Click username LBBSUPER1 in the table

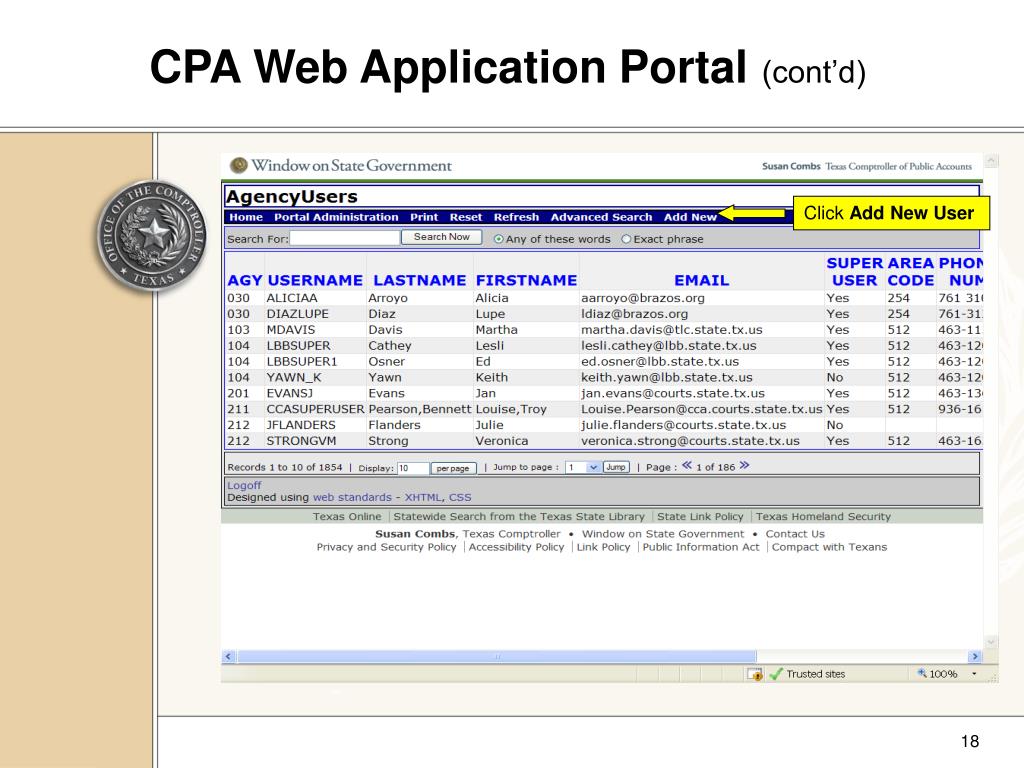click(x=302, y=361)
